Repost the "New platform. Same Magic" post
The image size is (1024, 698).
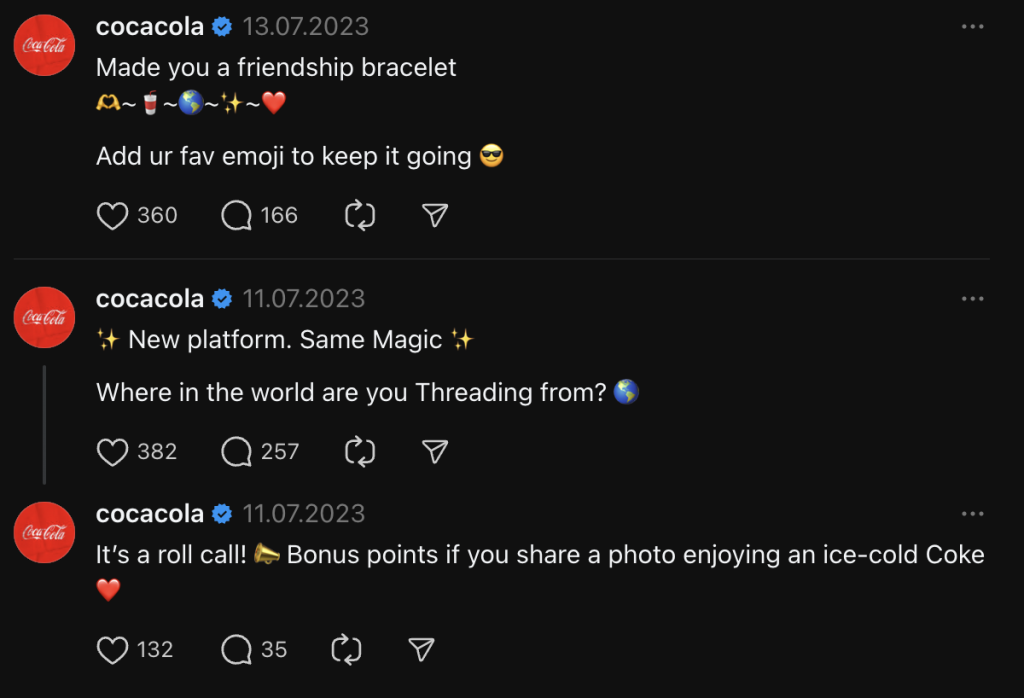pos(359,452)
